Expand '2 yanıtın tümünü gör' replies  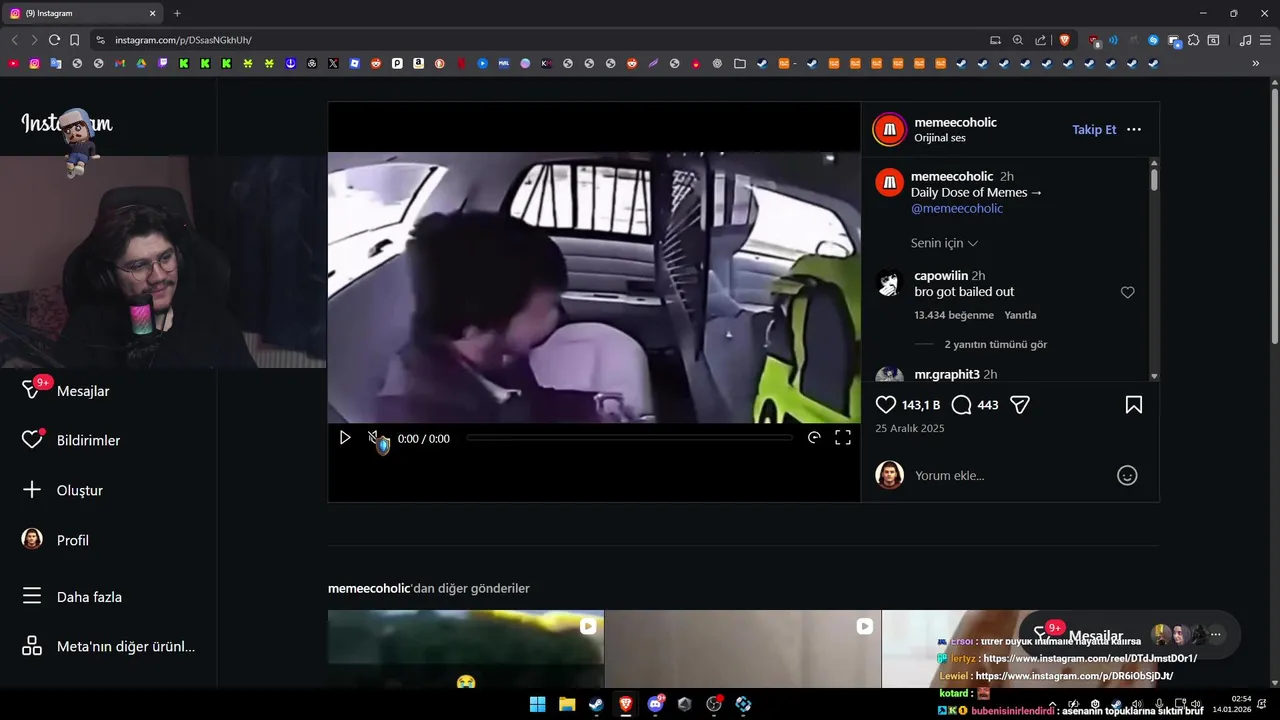click(x=995, y=344)
